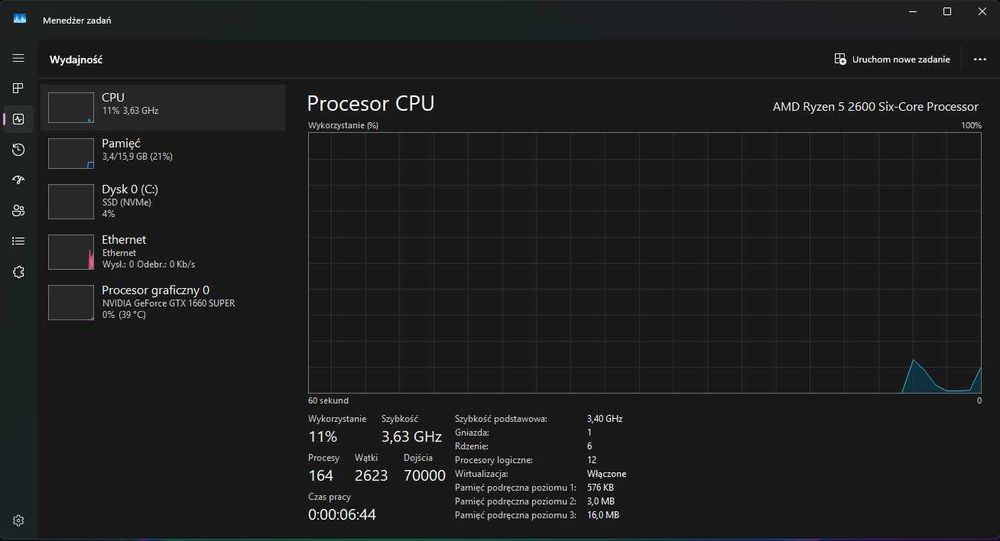Click the Task Manager app icon in title bar
This screenshot has height=541, width=1000.
(20, 19)
